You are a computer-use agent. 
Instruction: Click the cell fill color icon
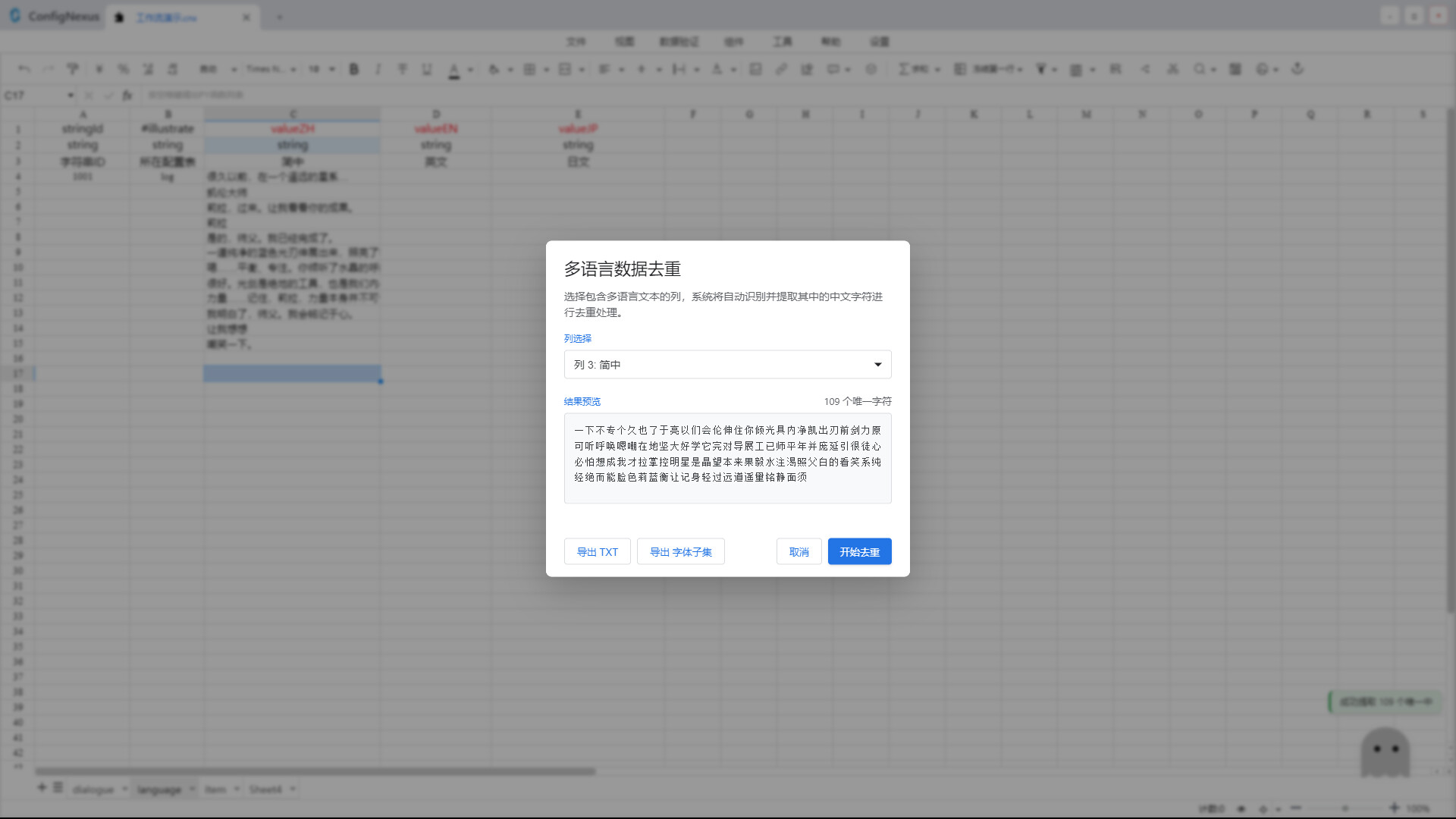point(494,68)
